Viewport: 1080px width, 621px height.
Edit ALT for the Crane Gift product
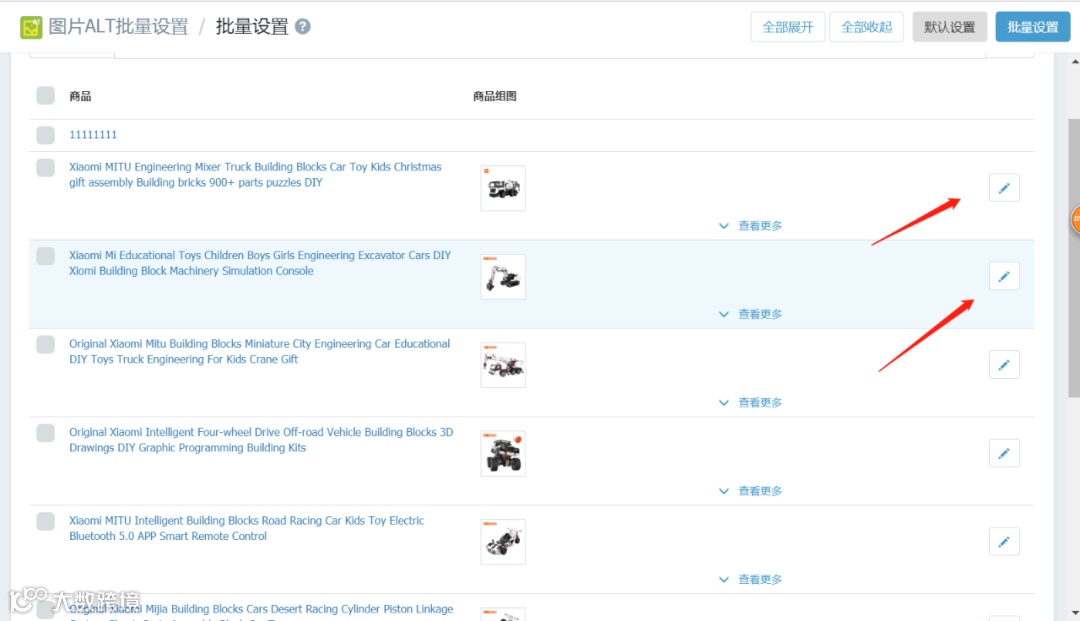click(x=1004, y=365)
